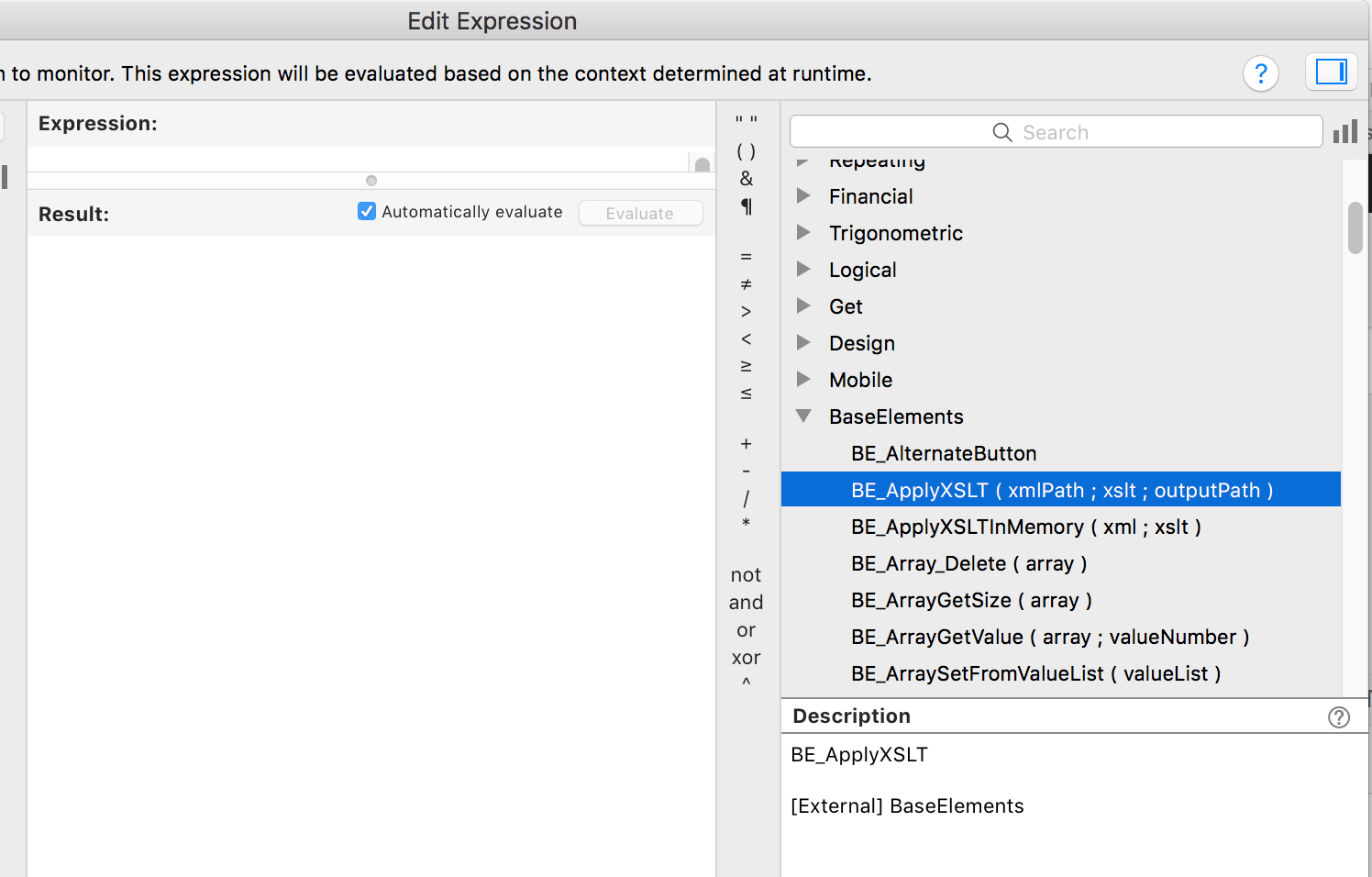This screenshot has height=877, width=1372.
Task: Click the Evaluate button
Action: tap(640, 212)
